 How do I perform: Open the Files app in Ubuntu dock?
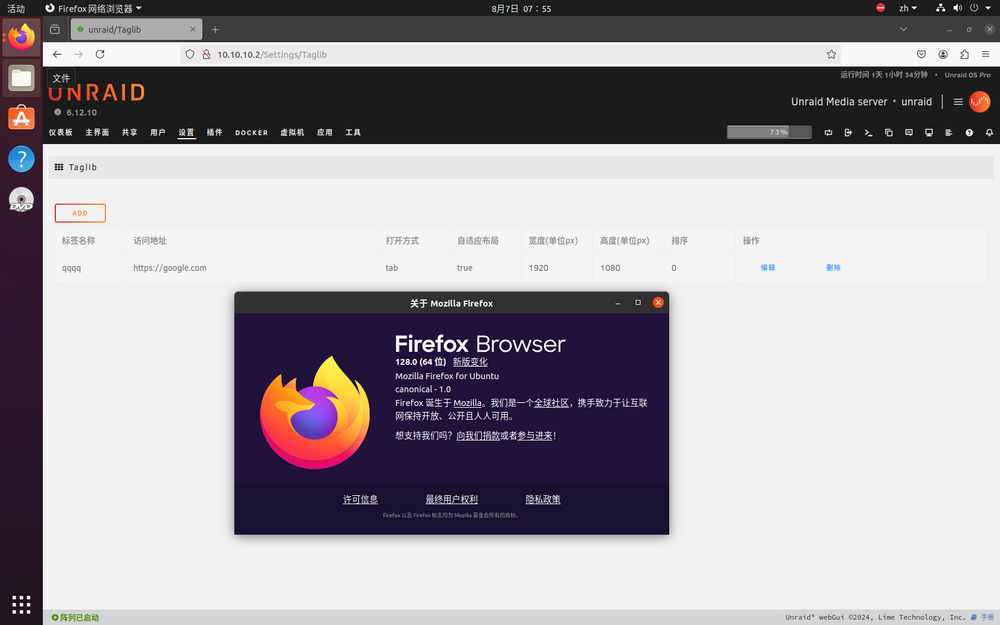tap(21, 78)
